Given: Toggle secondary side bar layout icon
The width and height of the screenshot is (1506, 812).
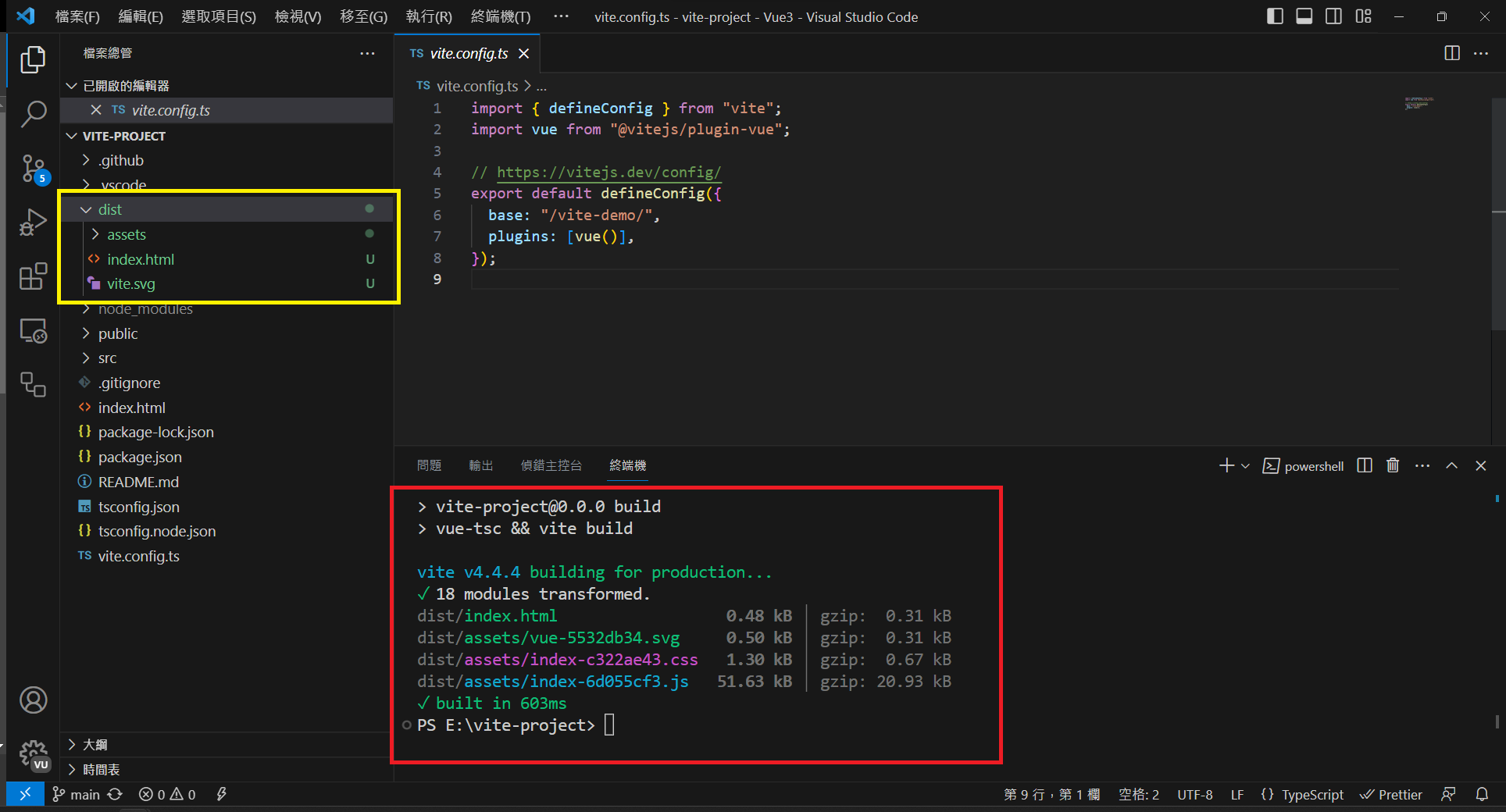Looking at the screenshot, I should click(x=1333, y=16).
